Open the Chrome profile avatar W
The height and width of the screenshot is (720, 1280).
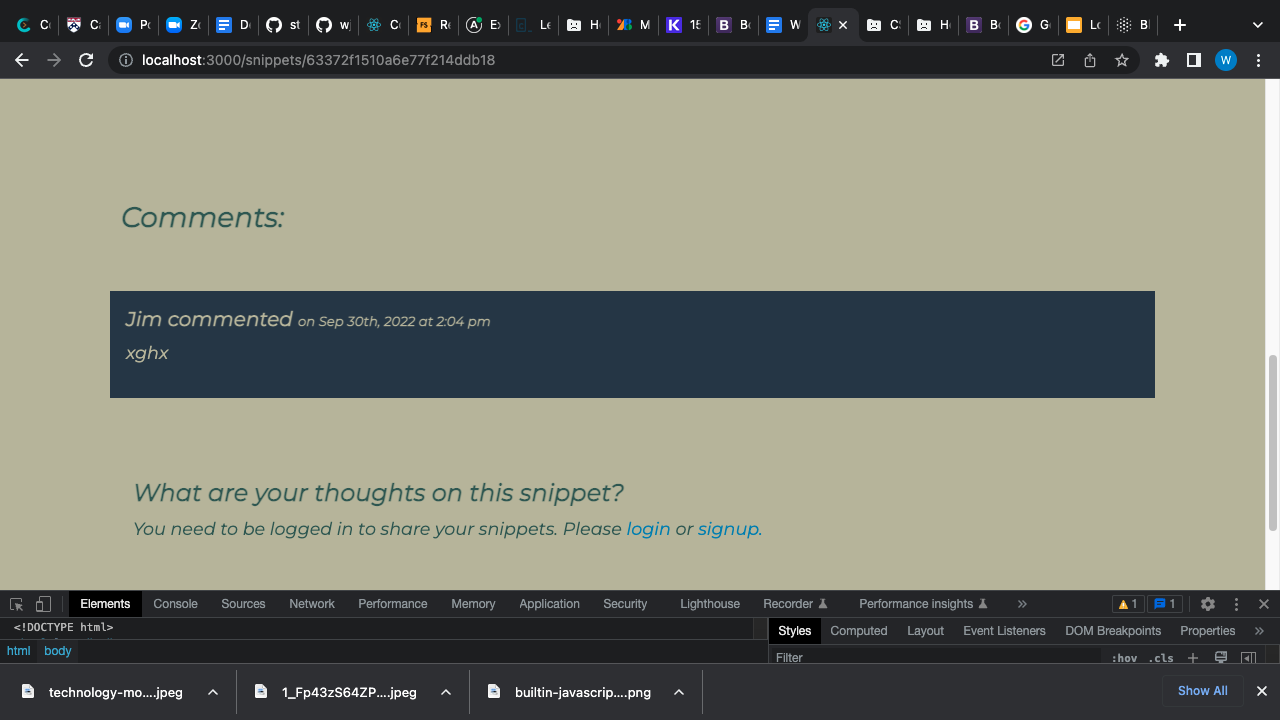coord(1226,60)
